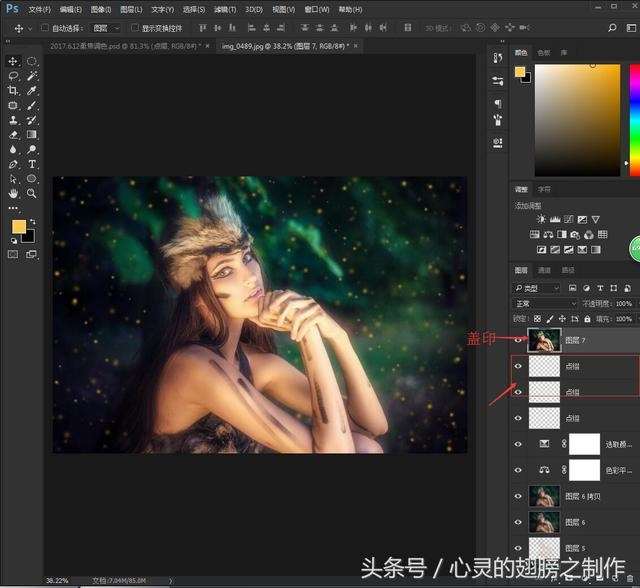The width and height of the screenshot is (640, 588).
Task: Select the Hand tool
Action: pos(13,193)
